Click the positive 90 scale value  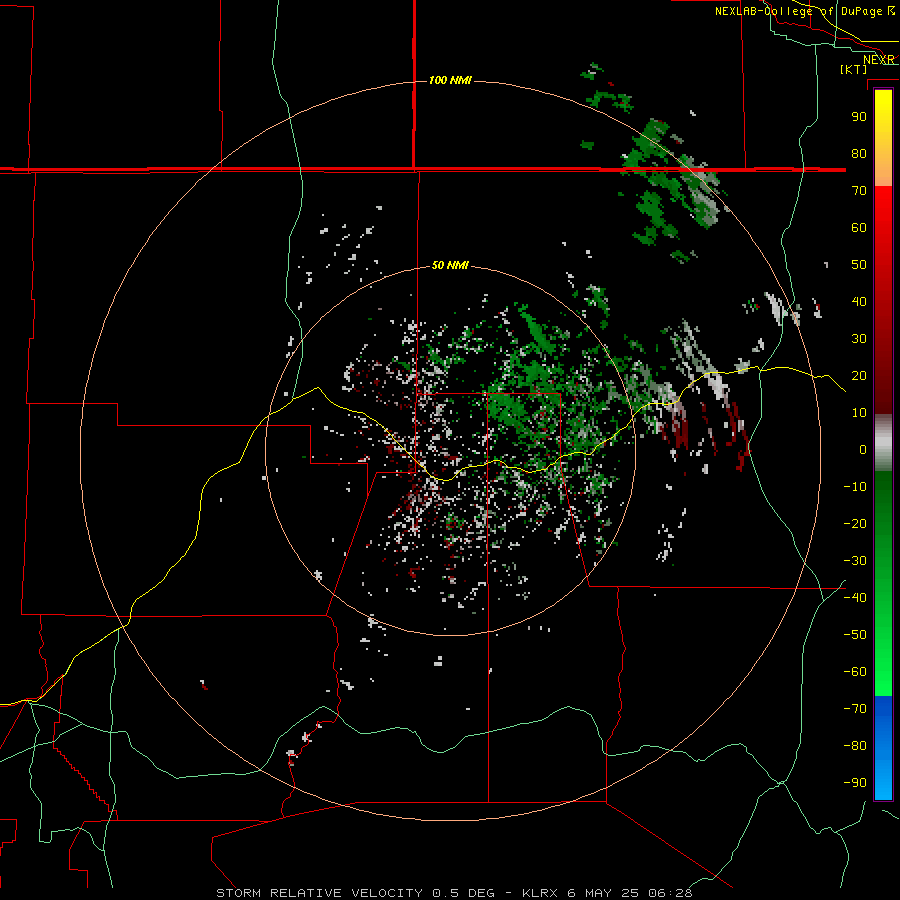click(859, 117)
